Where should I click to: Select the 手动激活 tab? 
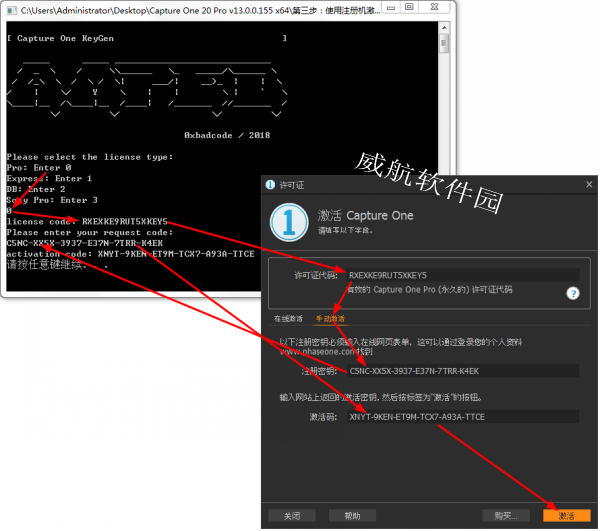coord(330,318)
